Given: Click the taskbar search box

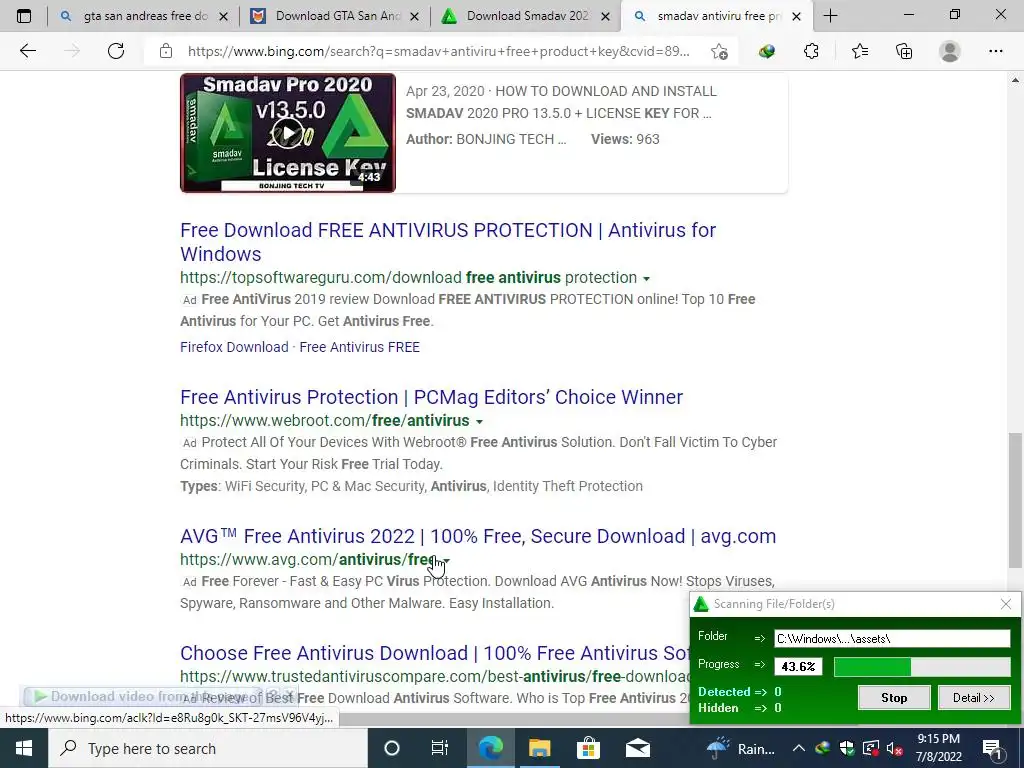Looking at the screenshot, I should point(208,748).
